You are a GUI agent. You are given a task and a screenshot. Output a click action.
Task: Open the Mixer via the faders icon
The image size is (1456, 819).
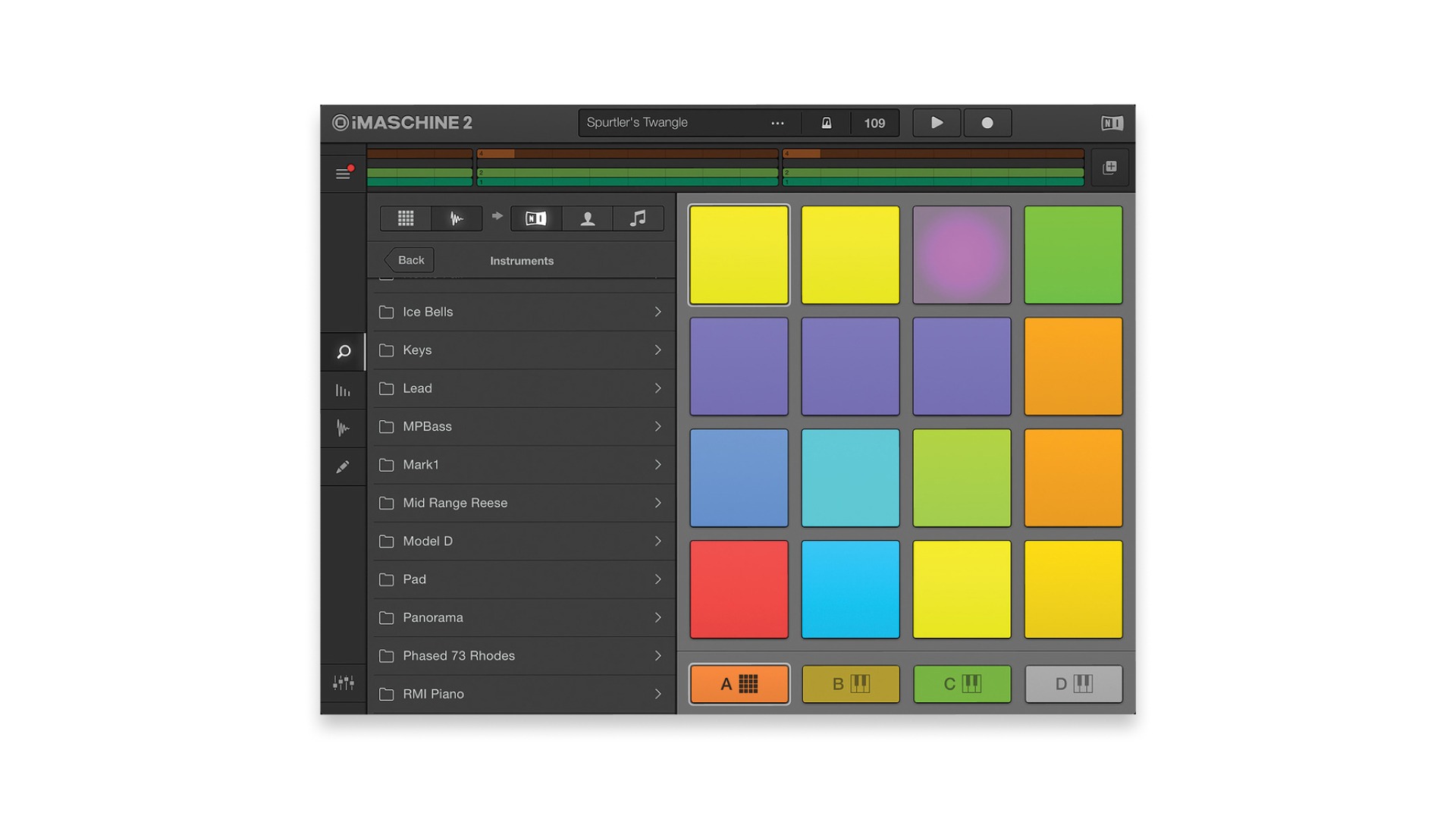344,682
